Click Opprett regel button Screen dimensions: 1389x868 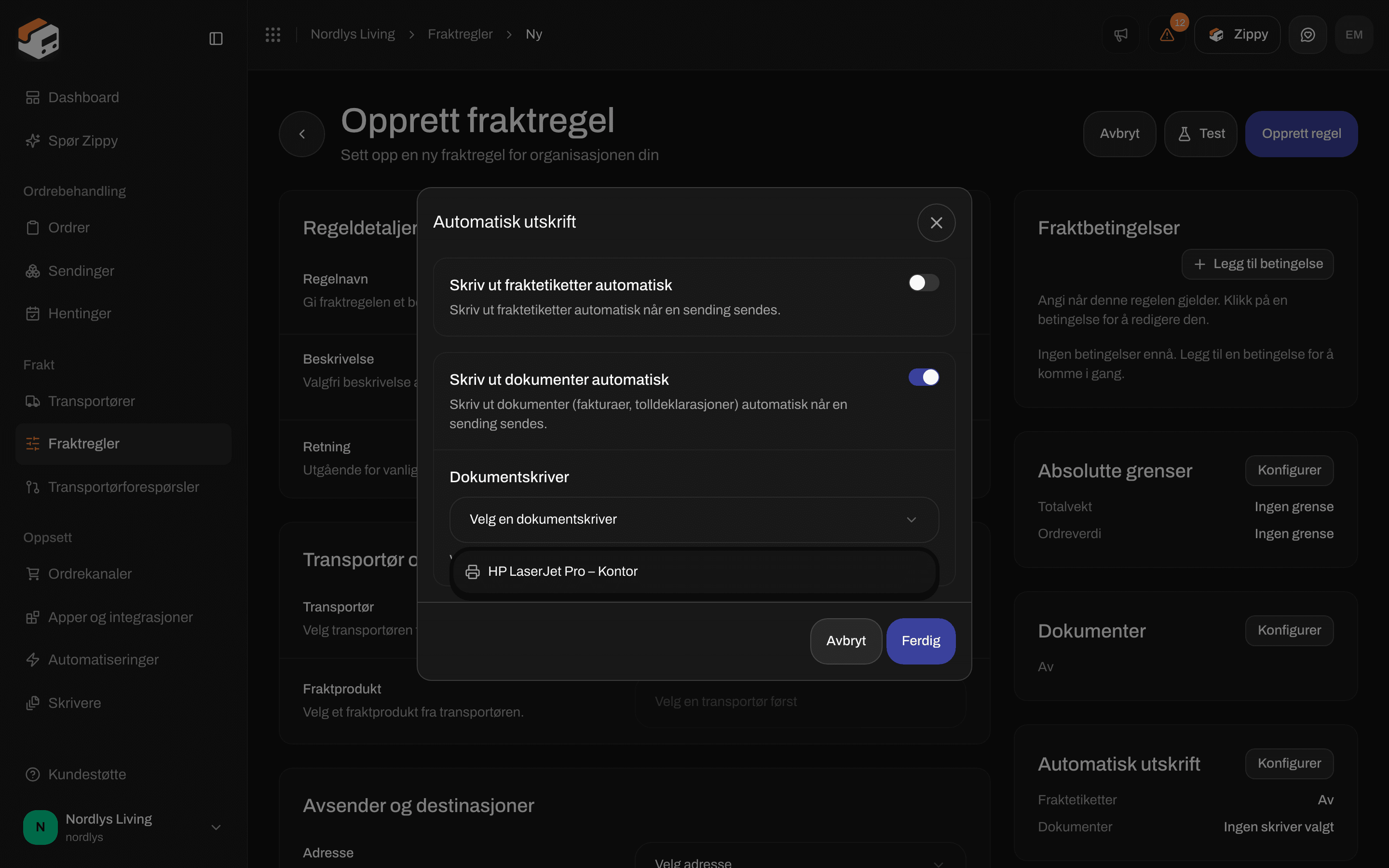[x=1301, y=134]
